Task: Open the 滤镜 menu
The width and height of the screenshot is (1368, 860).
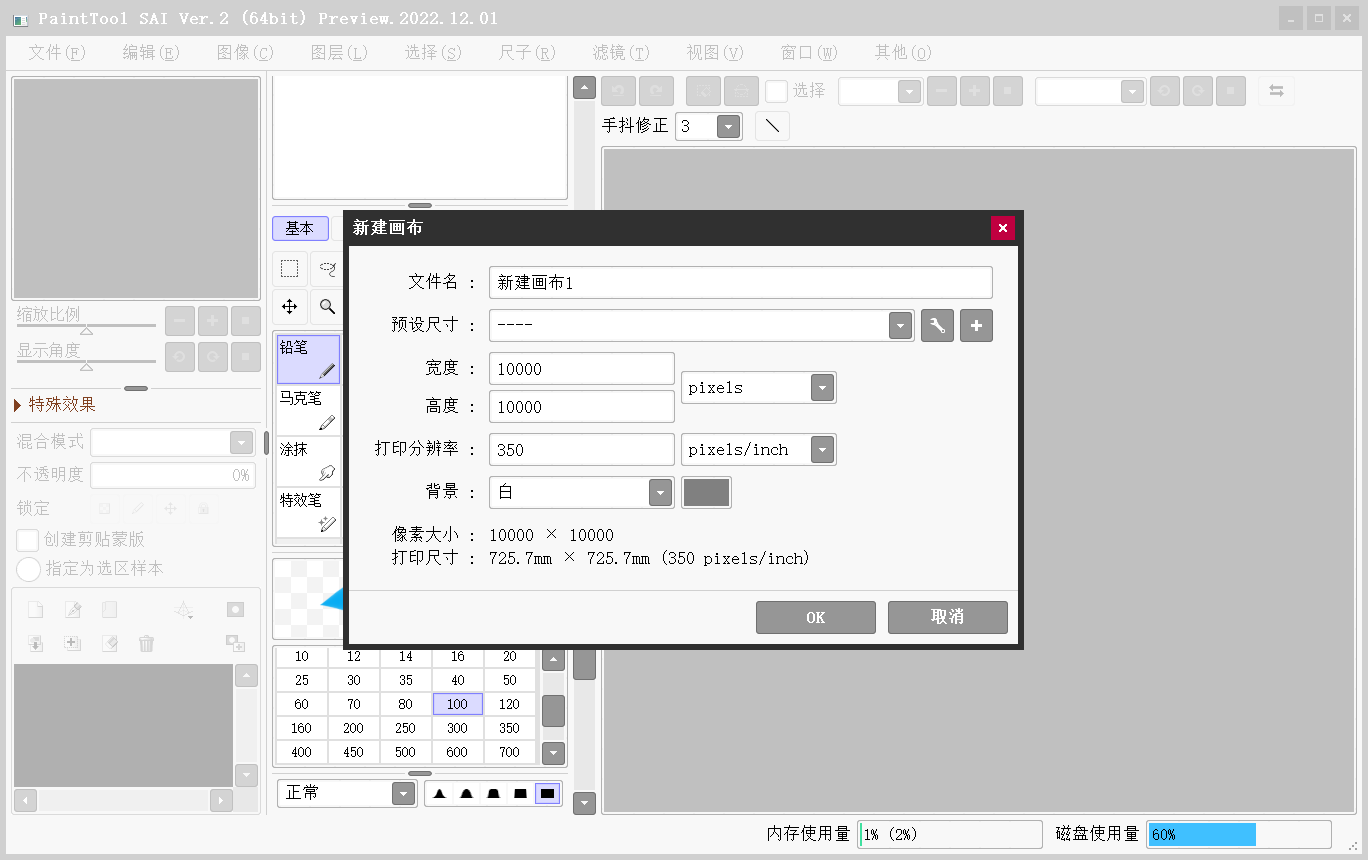Action: (x=620, y=52)
